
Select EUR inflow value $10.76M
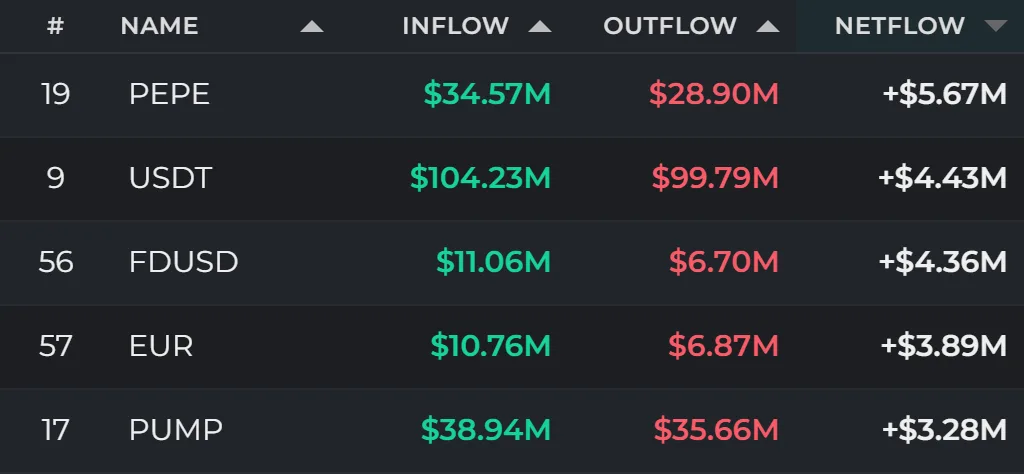pyautogui.click(x=490, y=346)
